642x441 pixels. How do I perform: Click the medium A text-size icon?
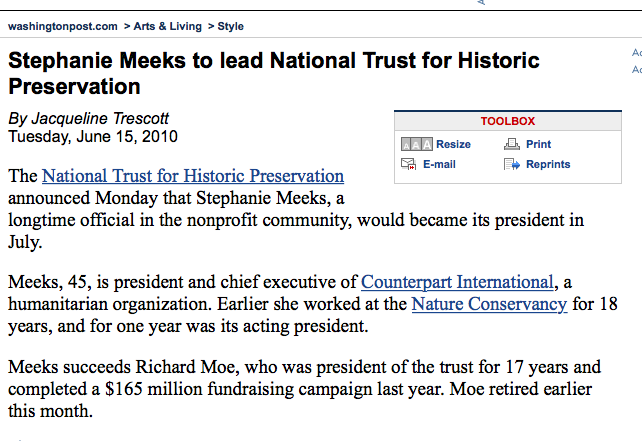tap(414, 145)
